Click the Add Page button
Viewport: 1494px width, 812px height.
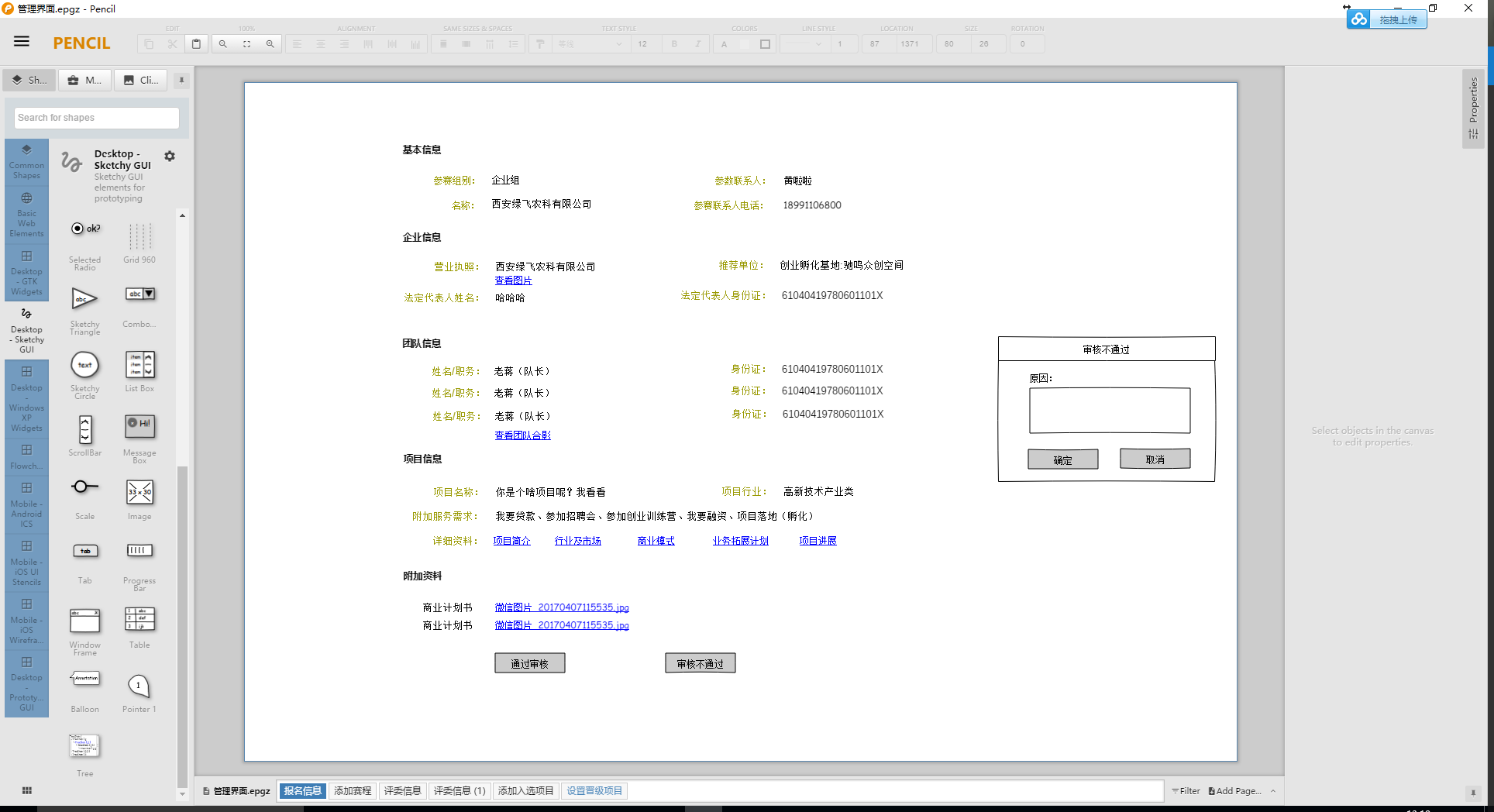(x=1234, y=791)
